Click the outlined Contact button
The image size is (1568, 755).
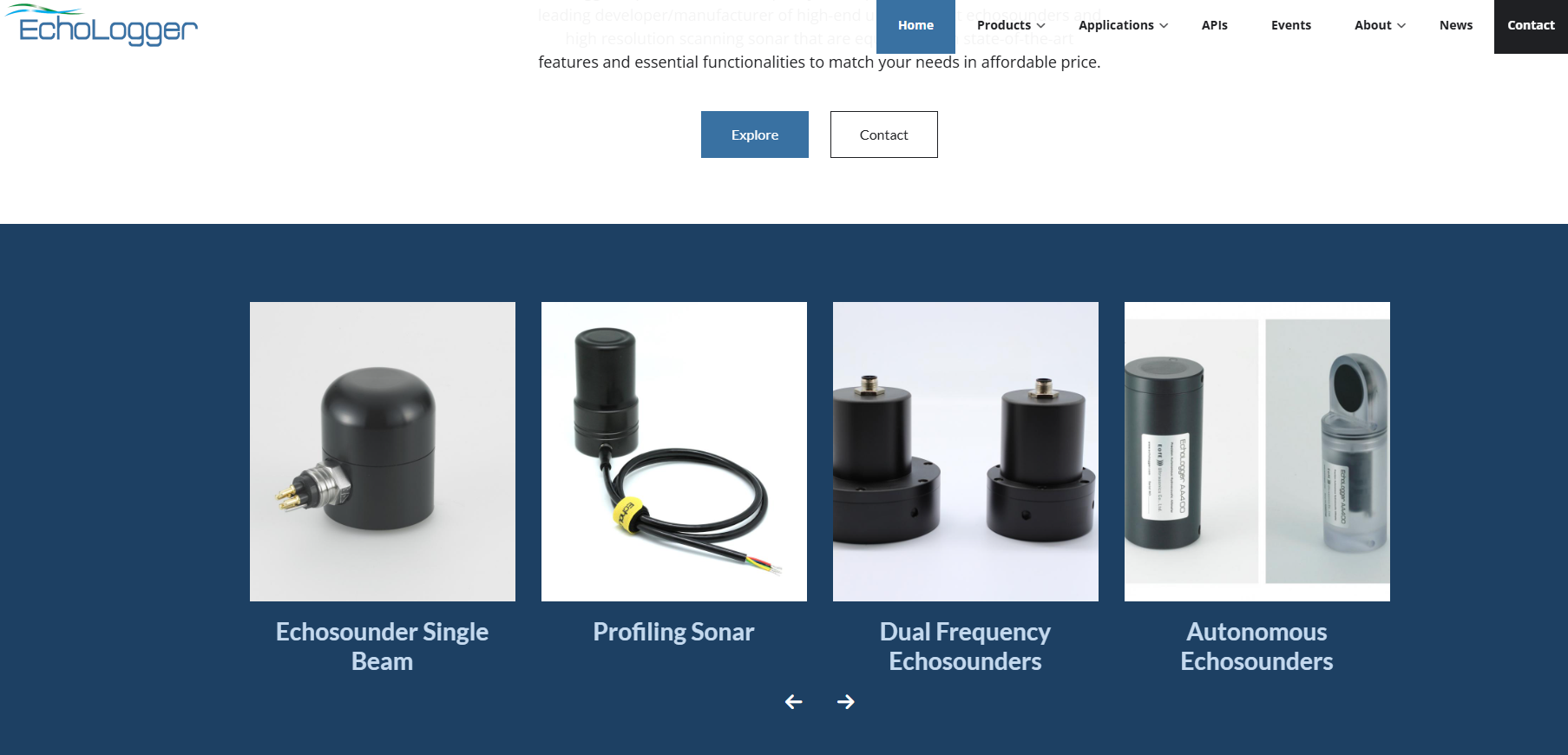point(883,135)
